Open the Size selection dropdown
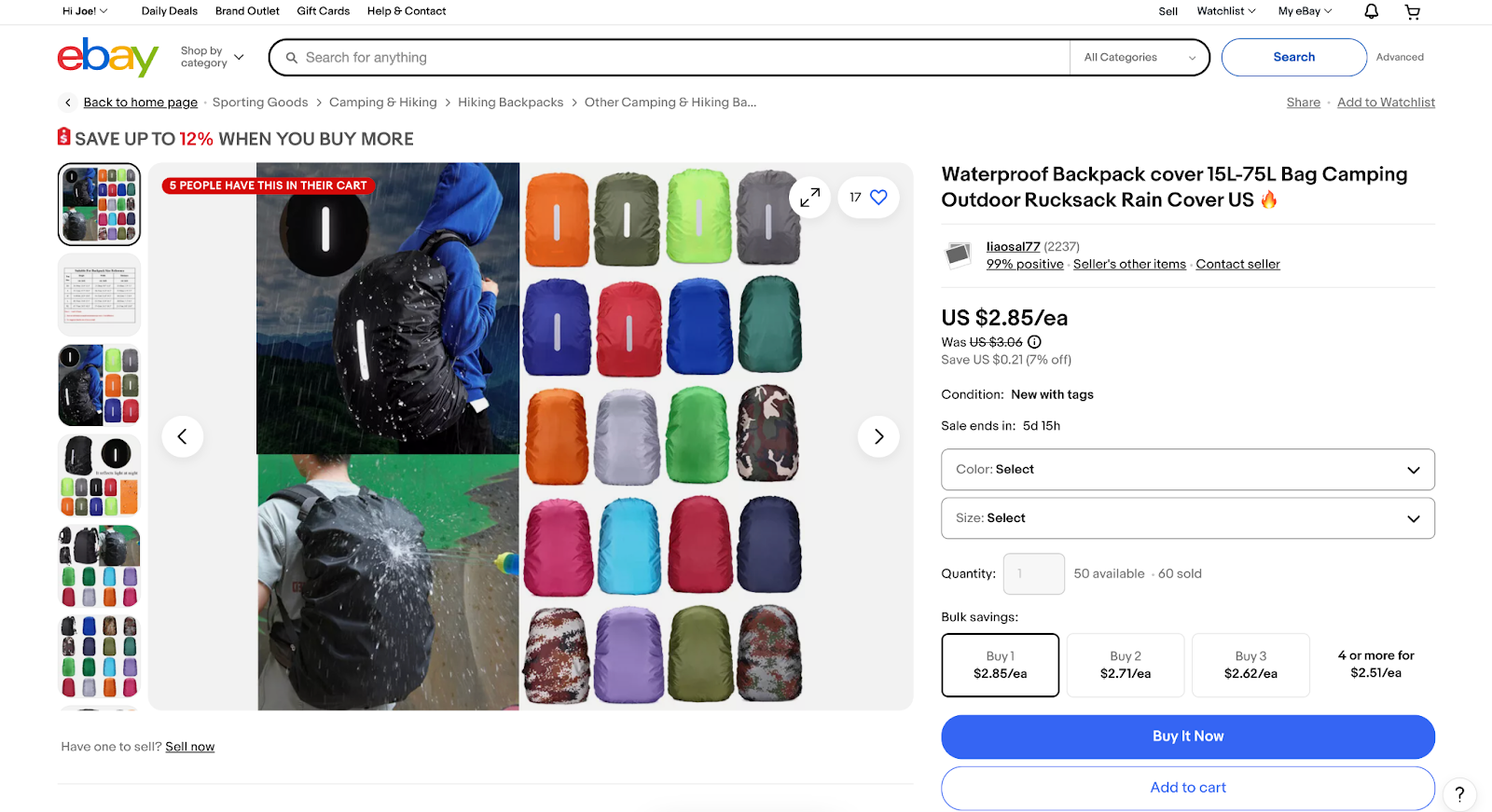Viewport: 1492px width, 812px height. click(x=1187, y=517)
